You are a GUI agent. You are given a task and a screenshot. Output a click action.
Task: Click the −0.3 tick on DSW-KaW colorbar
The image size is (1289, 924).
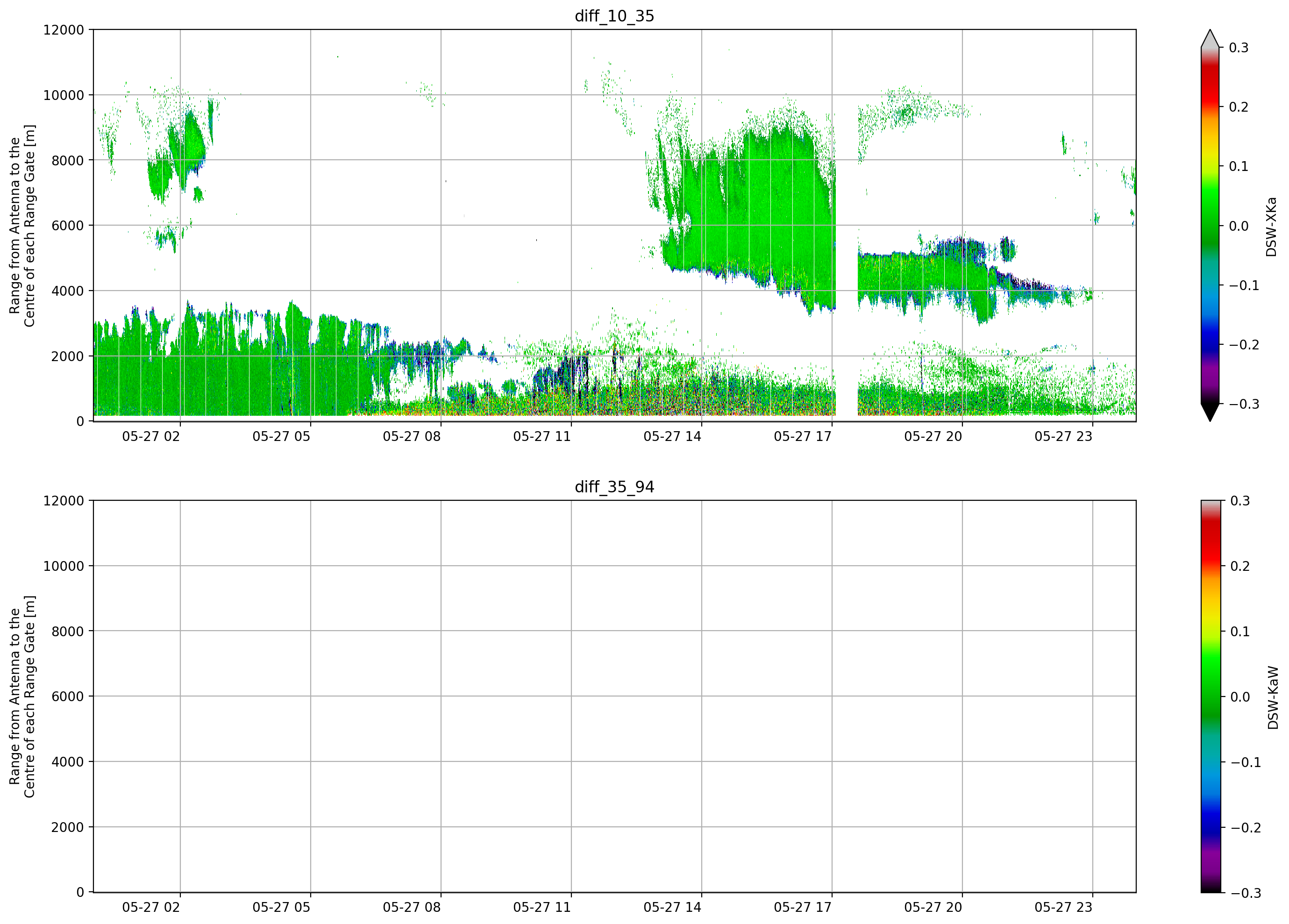pyautogui.click(x=1246, y=893)
